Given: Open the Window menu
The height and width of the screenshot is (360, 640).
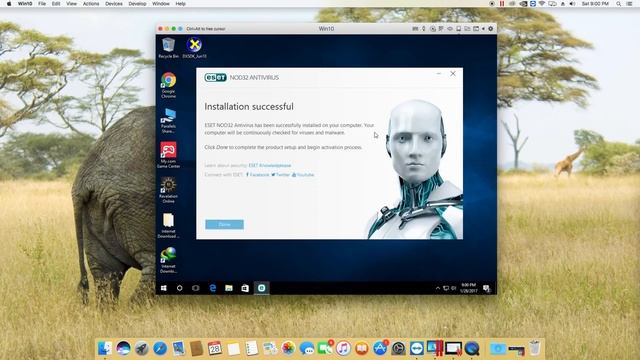Looking at the screenshot, I should tap(161, 4).
